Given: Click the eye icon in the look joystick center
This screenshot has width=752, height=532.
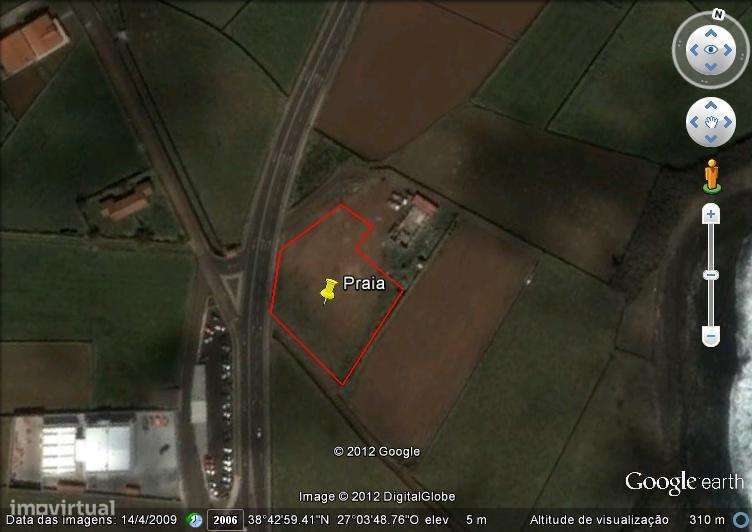Looking at the screenshot, I should [x=711, y=49].
